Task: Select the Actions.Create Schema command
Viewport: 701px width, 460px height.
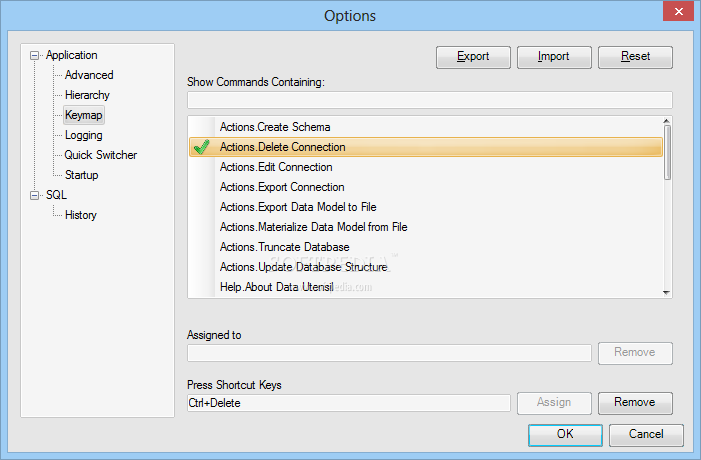Action: coord(275,127)
